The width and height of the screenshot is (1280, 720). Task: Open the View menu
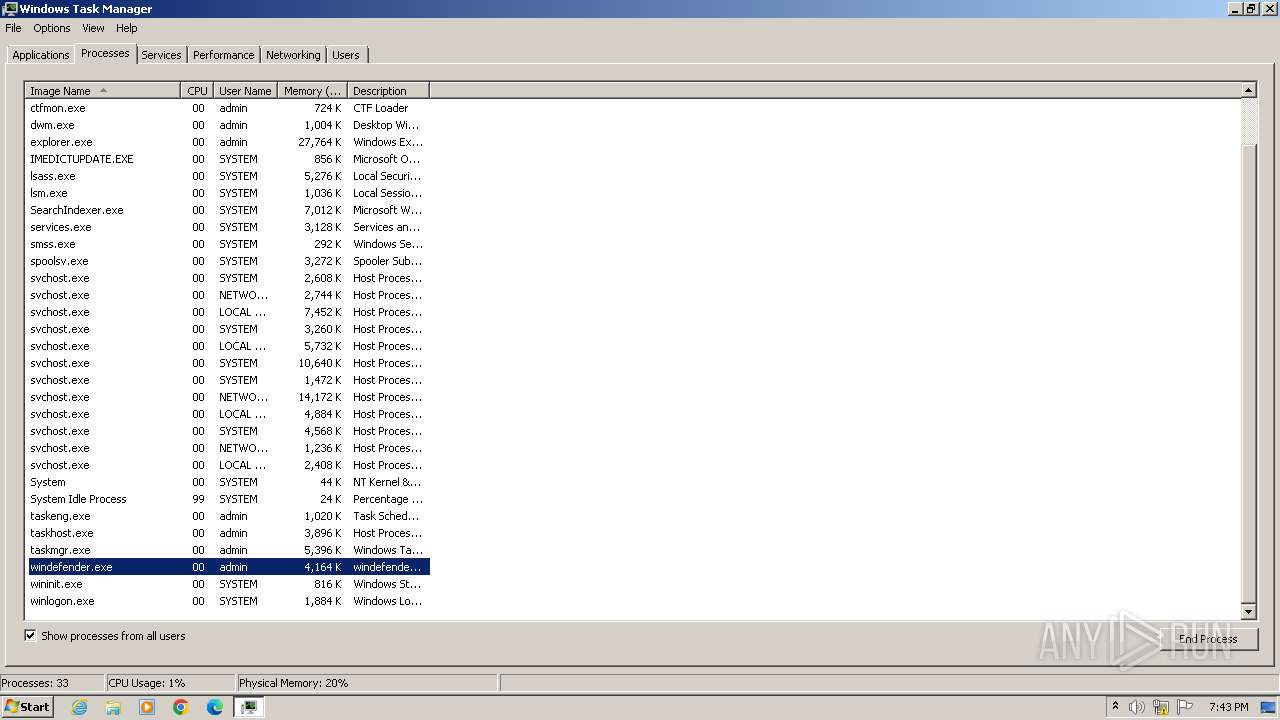[x=93, y=28]
